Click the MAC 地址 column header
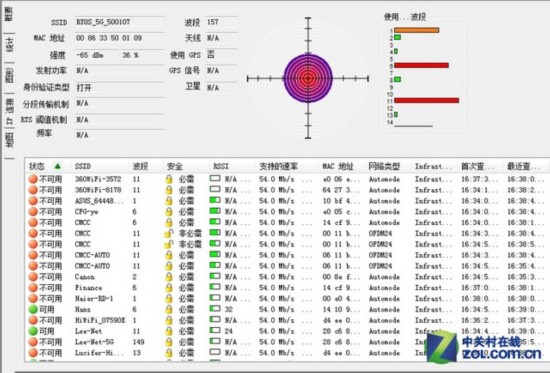The width and height of the screenshot is (550, 373). pos(338,166)
